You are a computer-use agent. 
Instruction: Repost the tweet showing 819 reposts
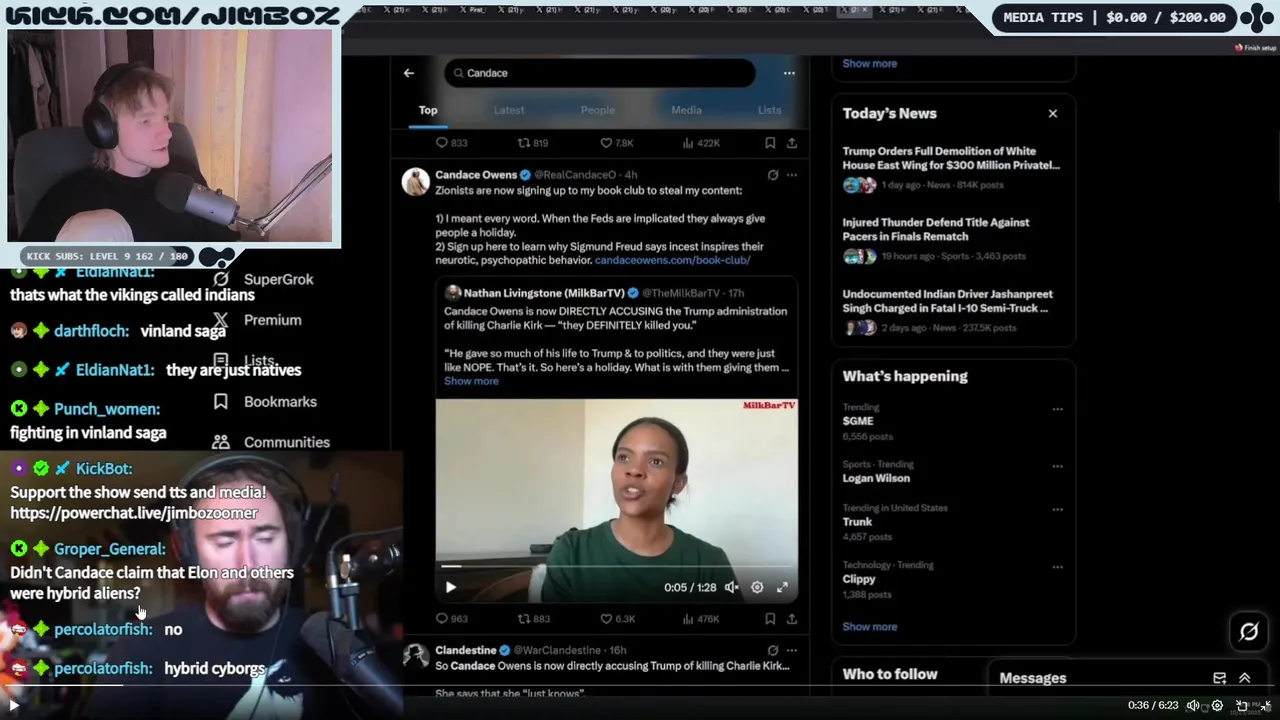(x=532, y=143)
